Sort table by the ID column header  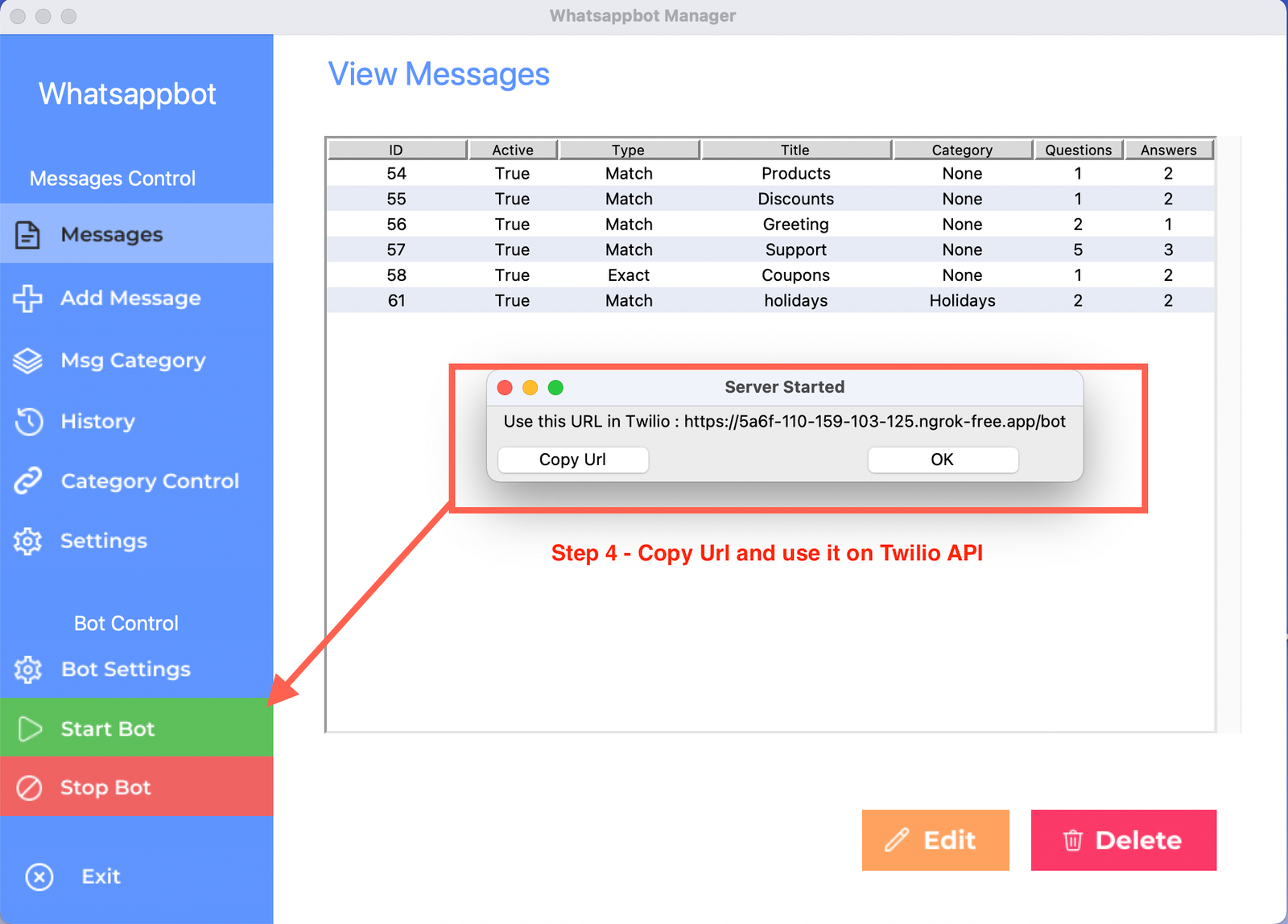coord(396,150)
